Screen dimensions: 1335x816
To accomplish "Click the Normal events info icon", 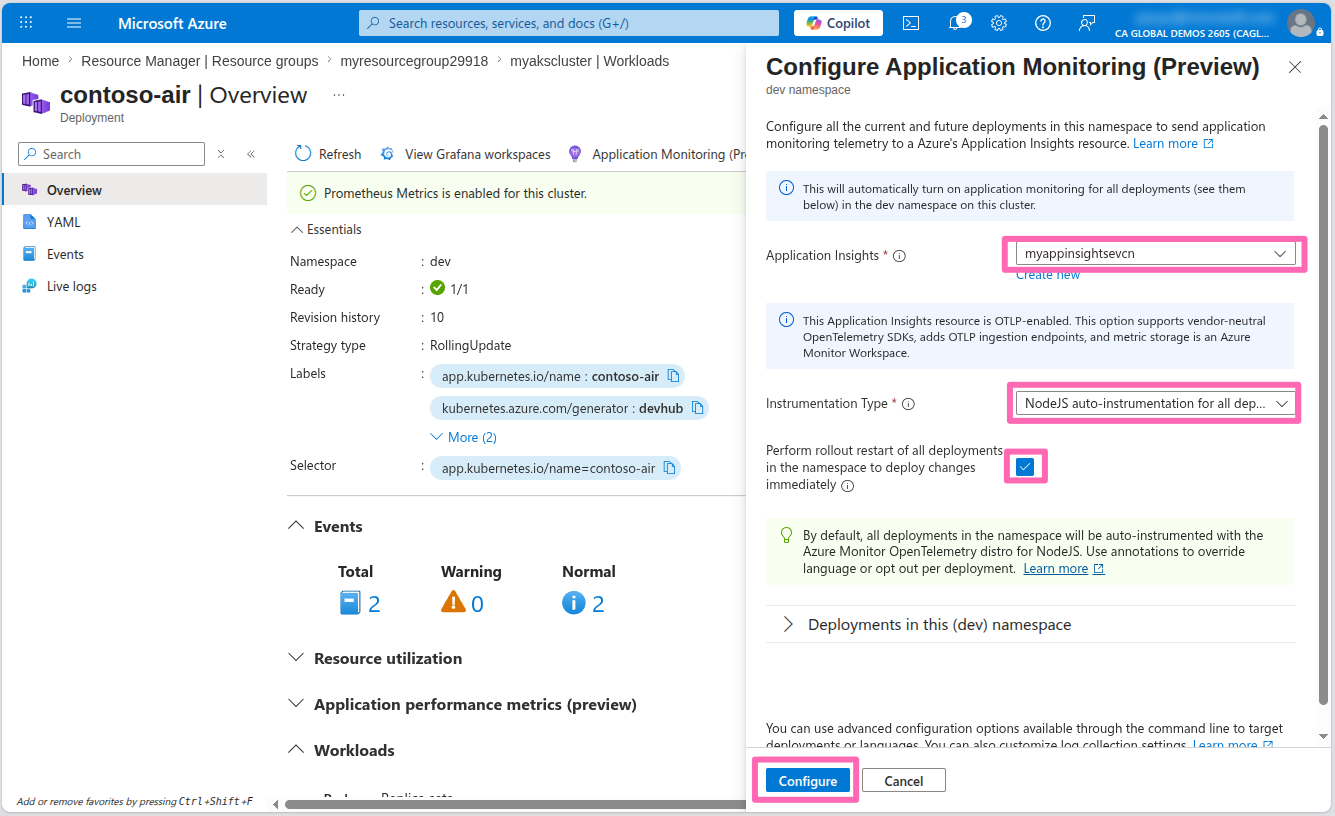I will coord(573,602).
